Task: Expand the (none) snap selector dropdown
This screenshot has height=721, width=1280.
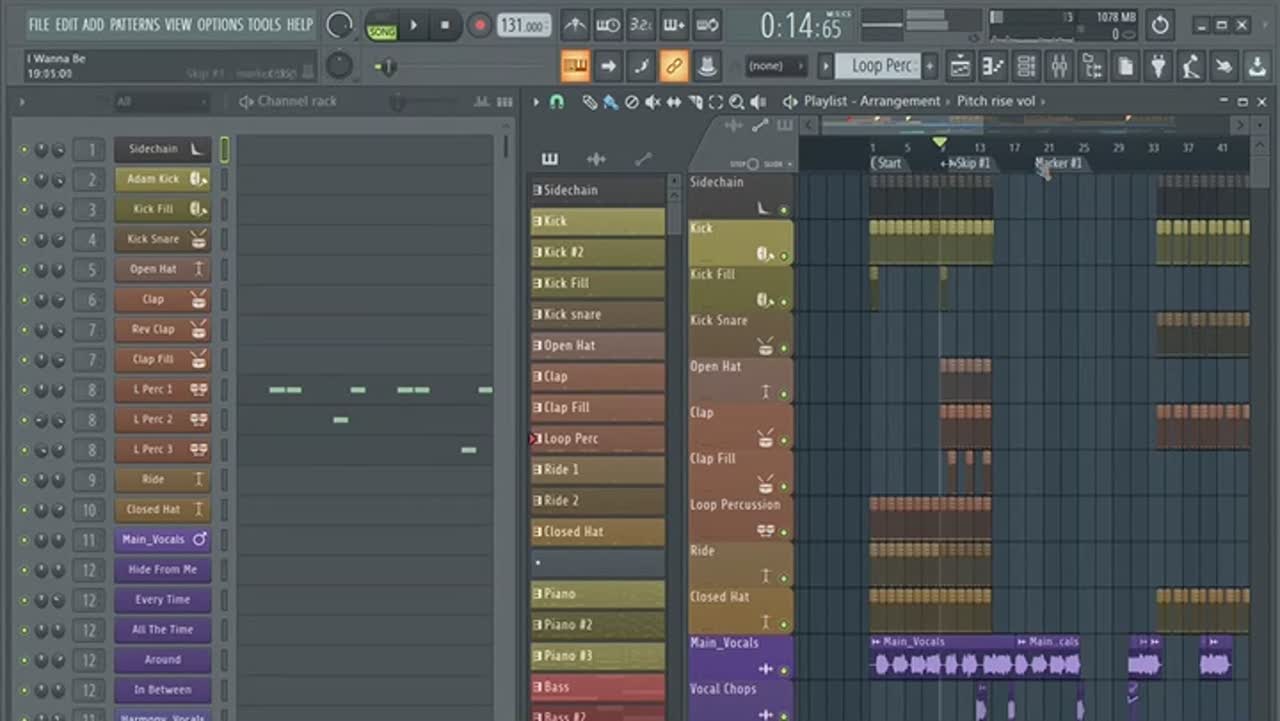Action: click(x=776, y=67)
